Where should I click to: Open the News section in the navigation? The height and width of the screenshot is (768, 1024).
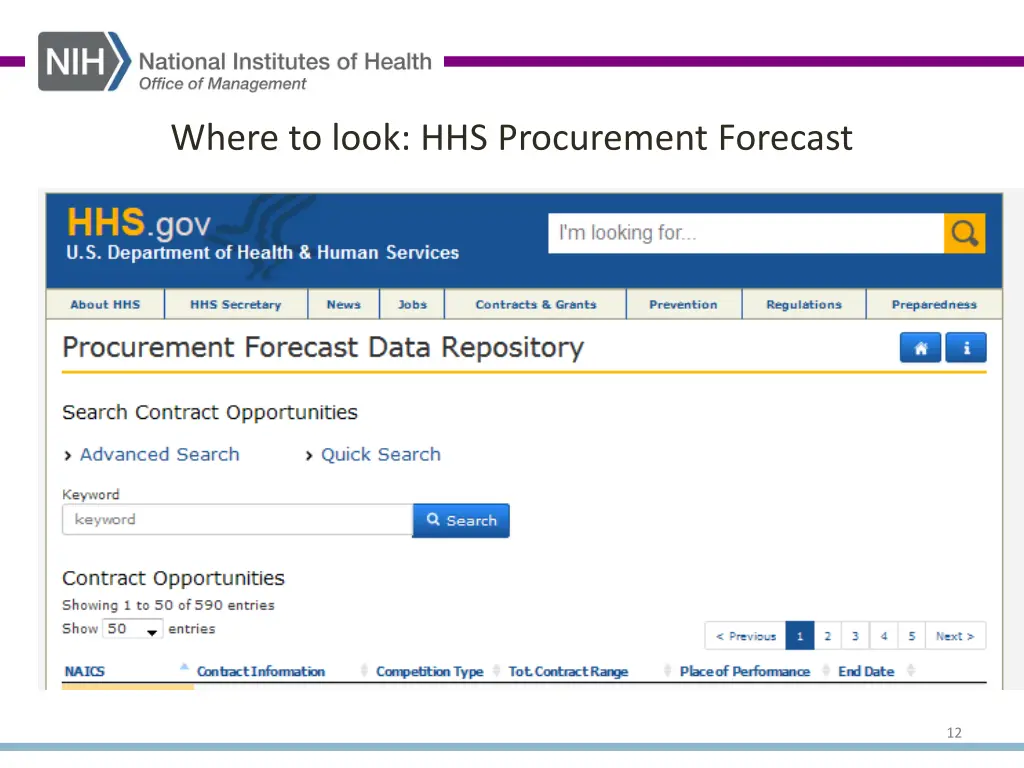pos(343,304)
